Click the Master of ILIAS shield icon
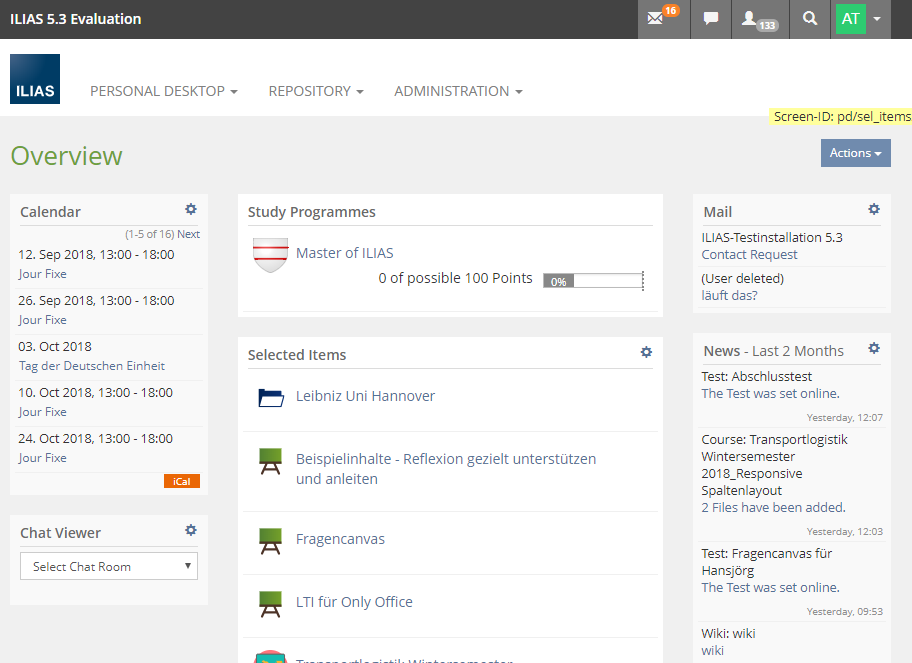The image size is (912, 663). point(270,255)
